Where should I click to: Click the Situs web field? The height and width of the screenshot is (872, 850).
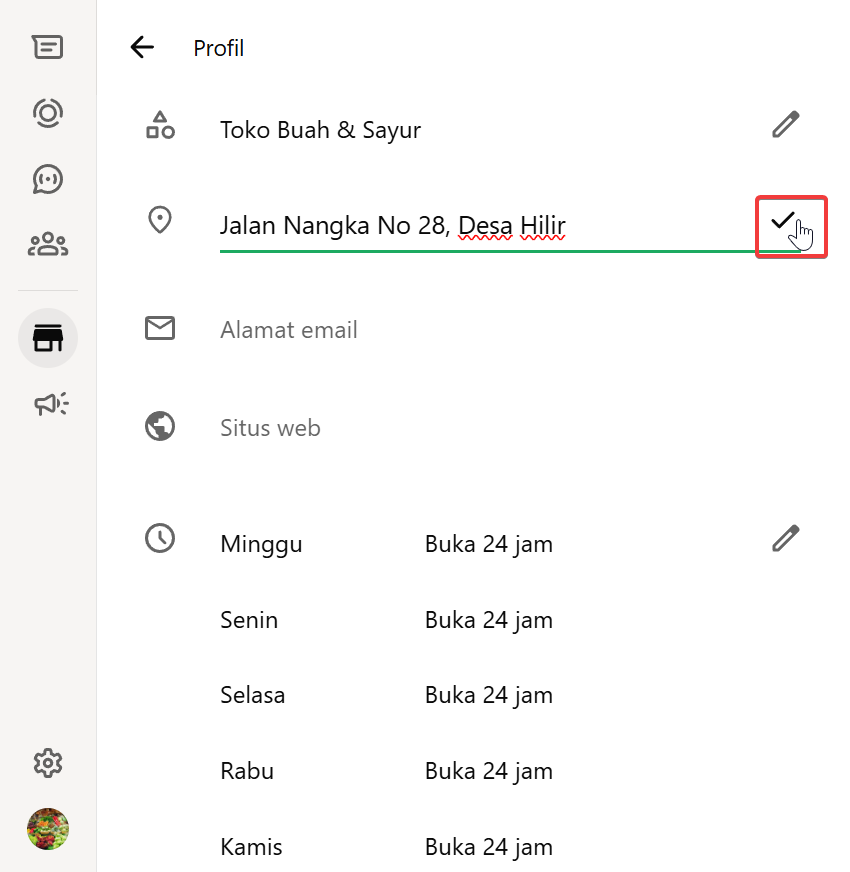click(480, 428)
